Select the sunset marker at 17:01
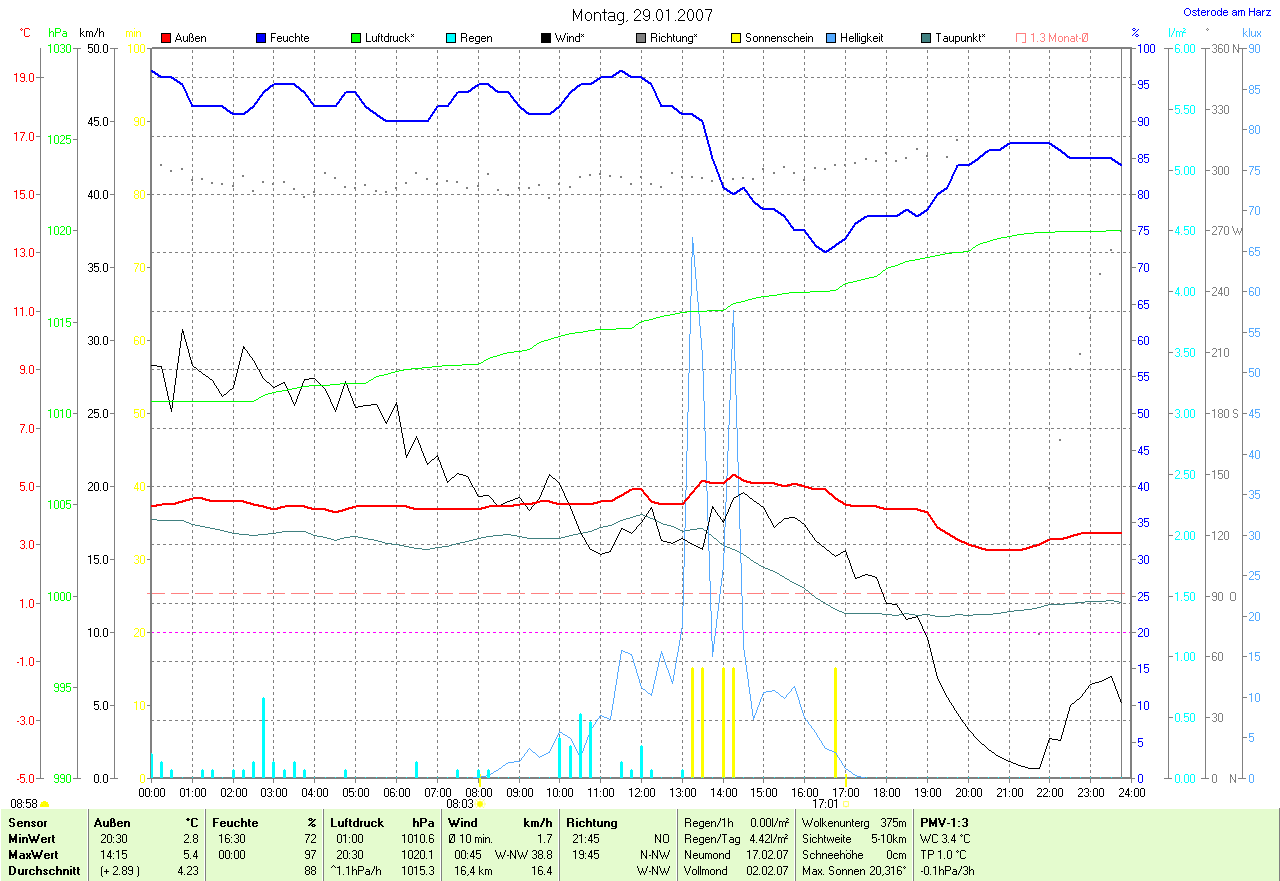Image resolution: width=1280 pixels, height=881 pixels. [x=846, y=803]
